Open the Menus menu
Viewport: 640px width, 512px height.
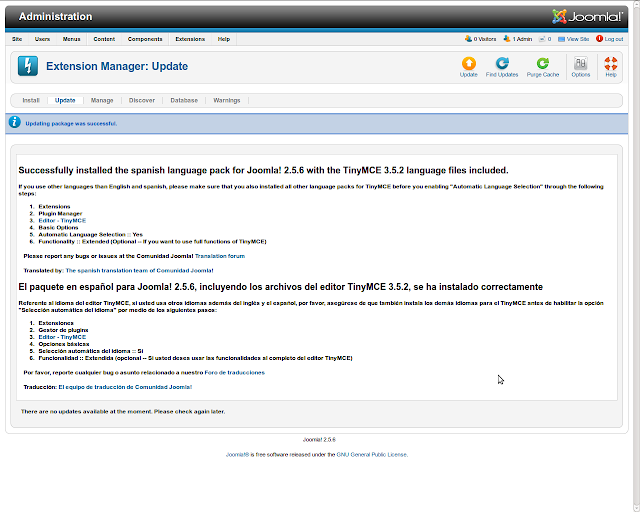pyautogui.click(x=71, y=39)
